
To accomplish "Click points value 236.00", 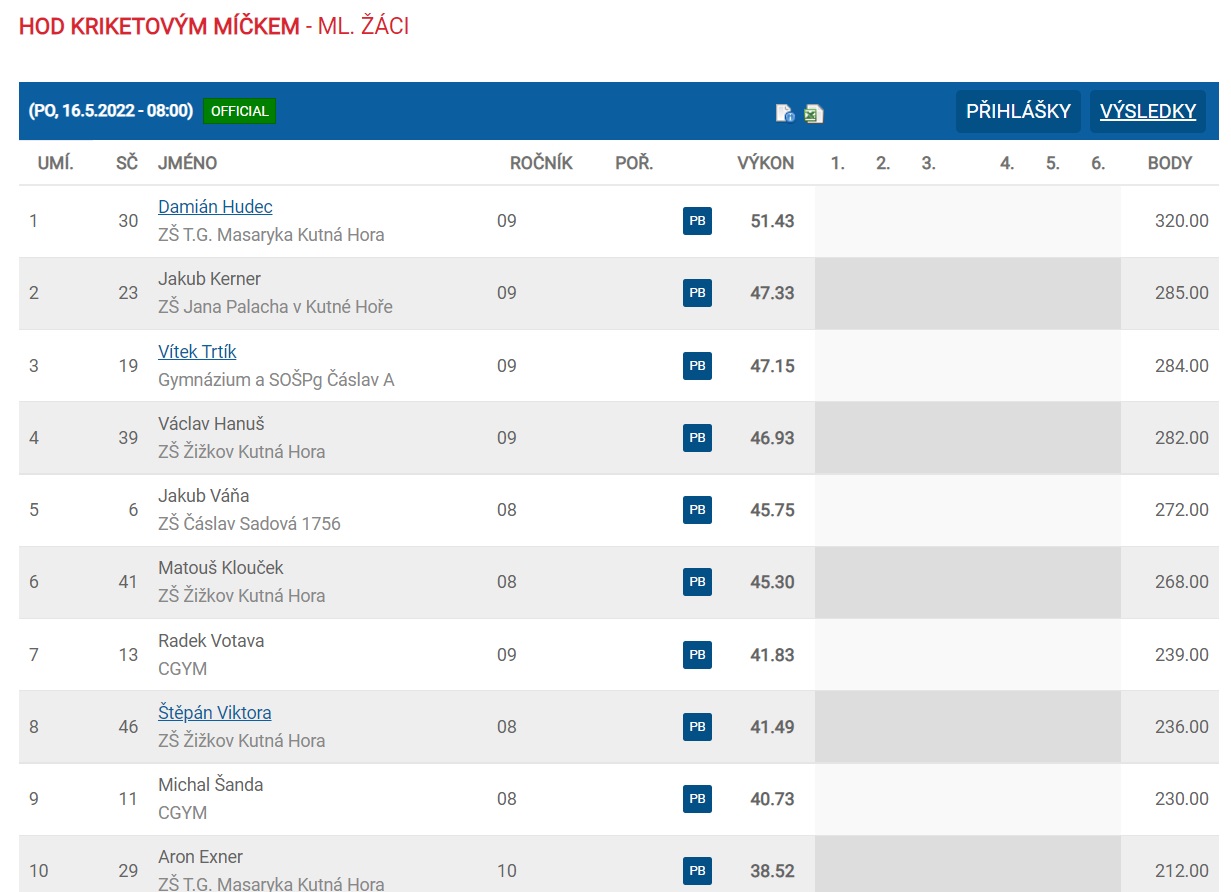I will point(1182,727).
